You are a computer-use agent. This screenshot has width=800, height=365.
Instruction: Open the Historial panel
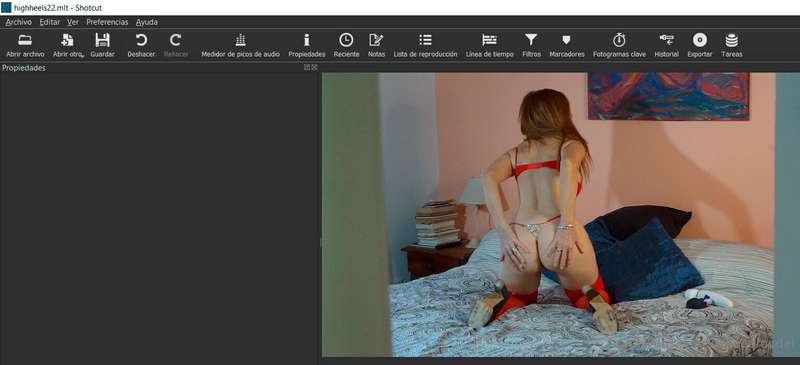point(666,45)
